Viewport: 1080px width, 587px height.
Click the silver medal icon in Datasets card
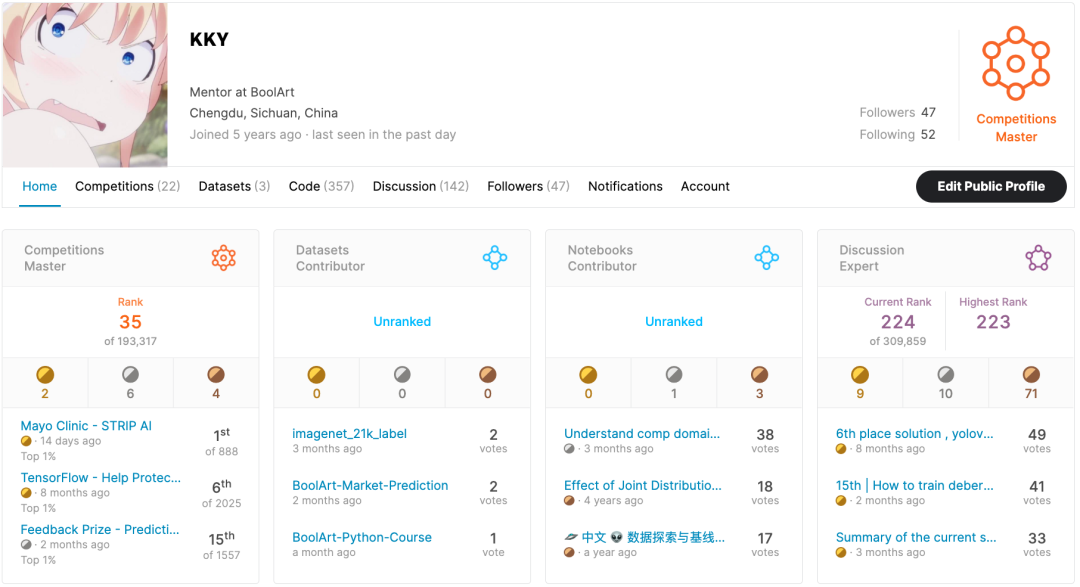[x=402, y=374]
